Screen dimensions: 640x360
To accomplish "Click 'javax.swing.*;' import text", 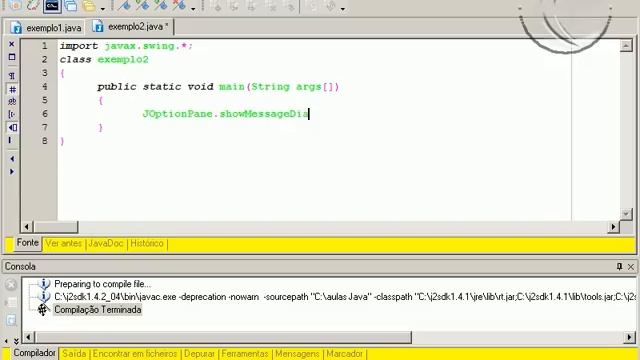I will [149, 46].
